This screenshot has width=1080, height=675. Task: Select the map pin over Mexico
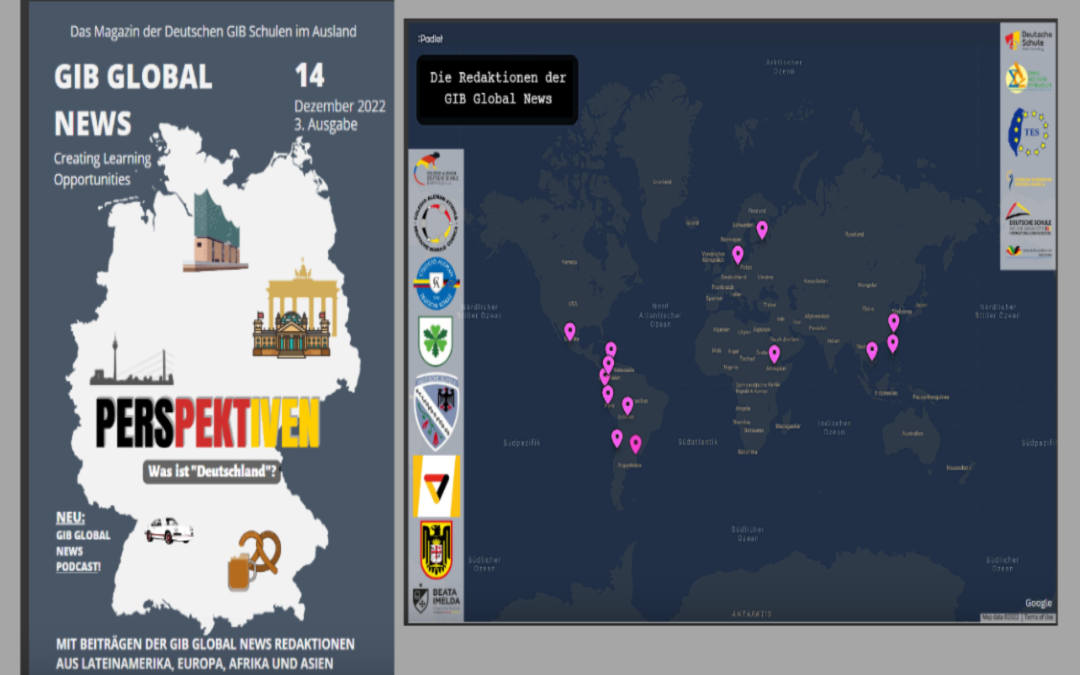[570, 331]
